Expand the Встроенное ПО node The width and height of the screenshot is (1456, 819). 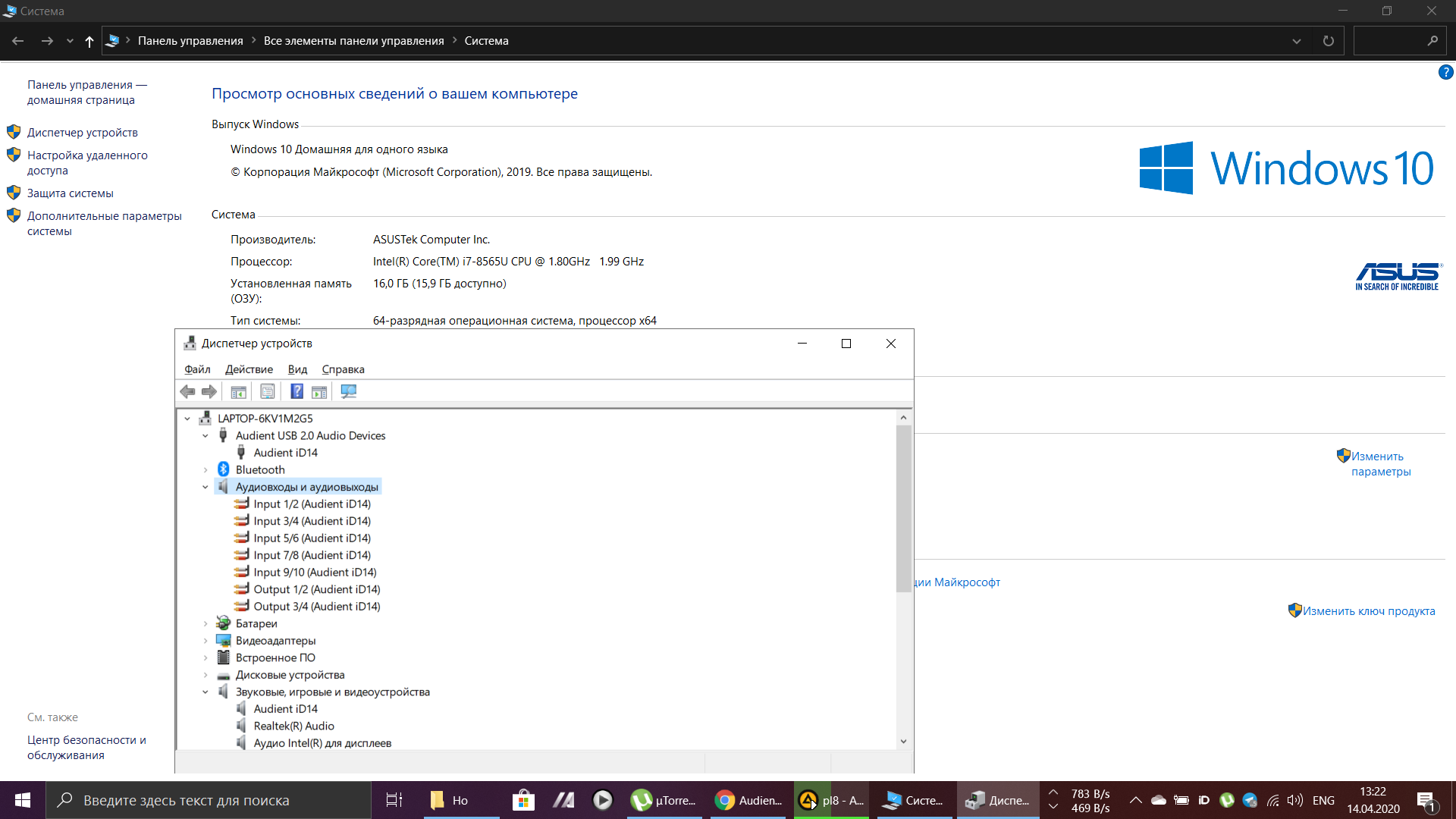pos(206,657)
